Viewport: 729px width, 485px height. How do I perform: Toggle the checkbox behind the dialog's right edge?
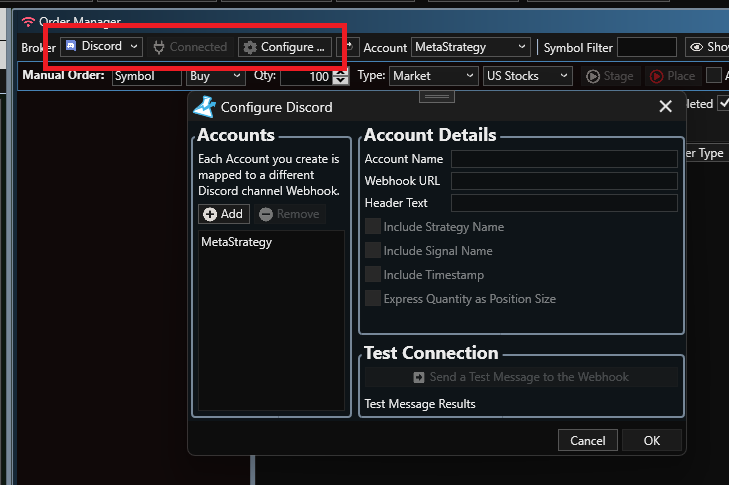(x=723, y=103)
